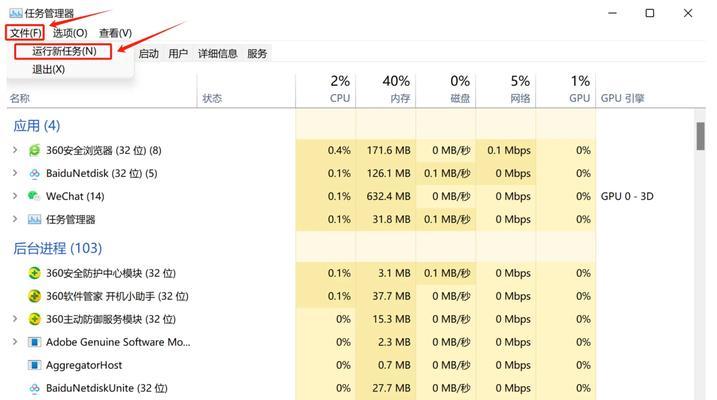This screenshot has width=717, height=400.
Task: Click the Adobe Genuine Software icon
Action: click(34, 342)
